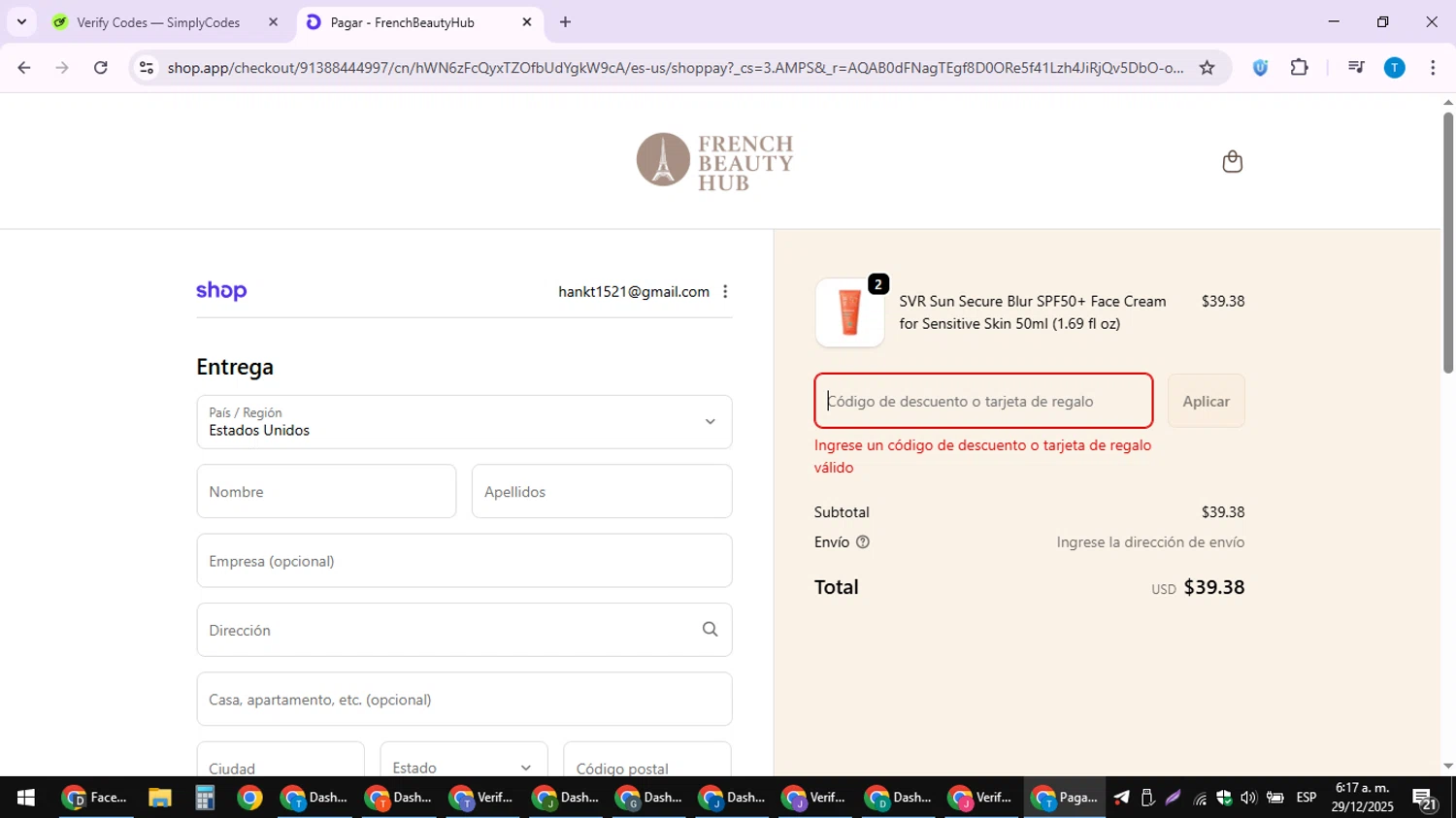This screenshot has height=818, width=1456.
Task: Open Bitwarden shield extension icon
Action: tap(1260, 68)
